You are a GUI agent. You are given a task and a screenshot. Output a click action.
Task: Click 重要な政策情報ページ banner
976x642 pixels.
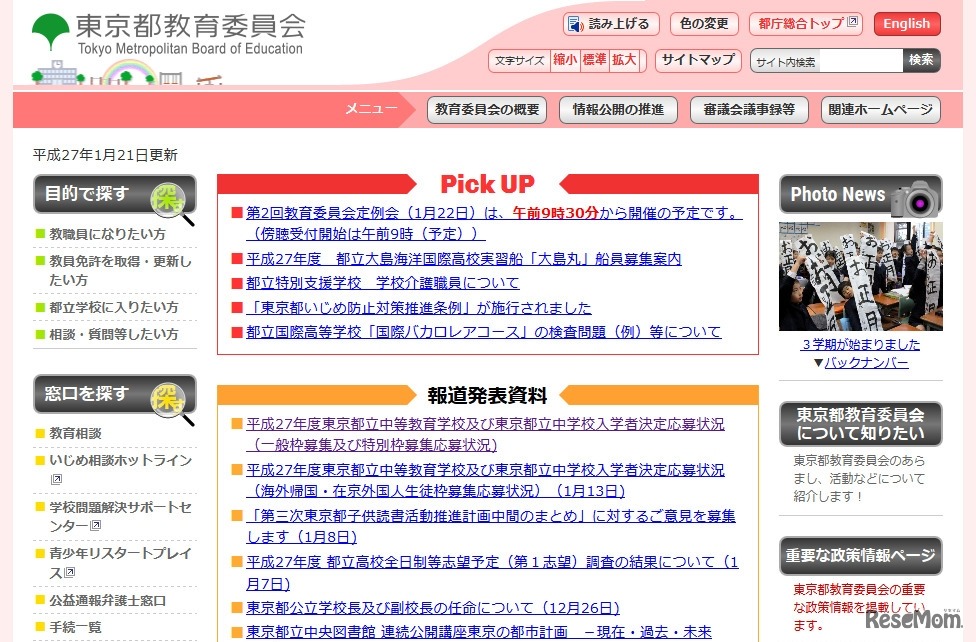point(861,555)
